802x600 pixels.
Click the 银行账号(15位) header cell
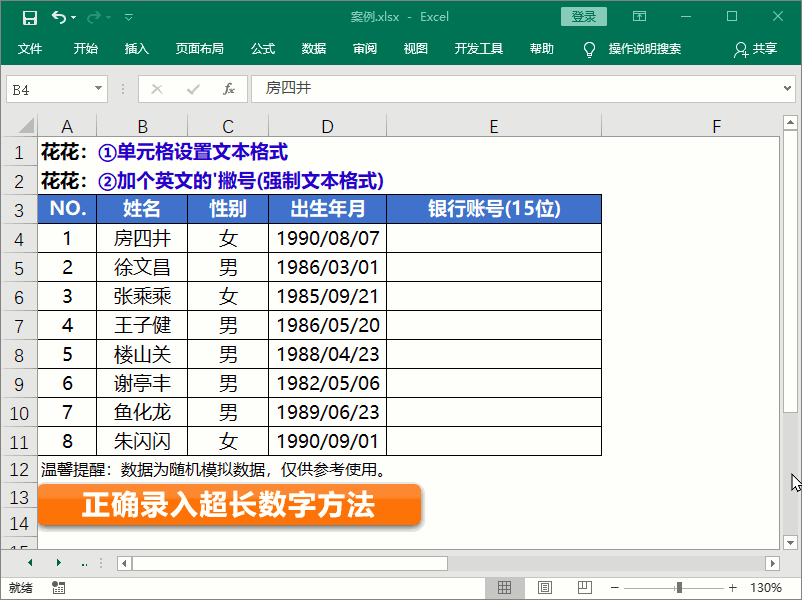tap(494, 209)
